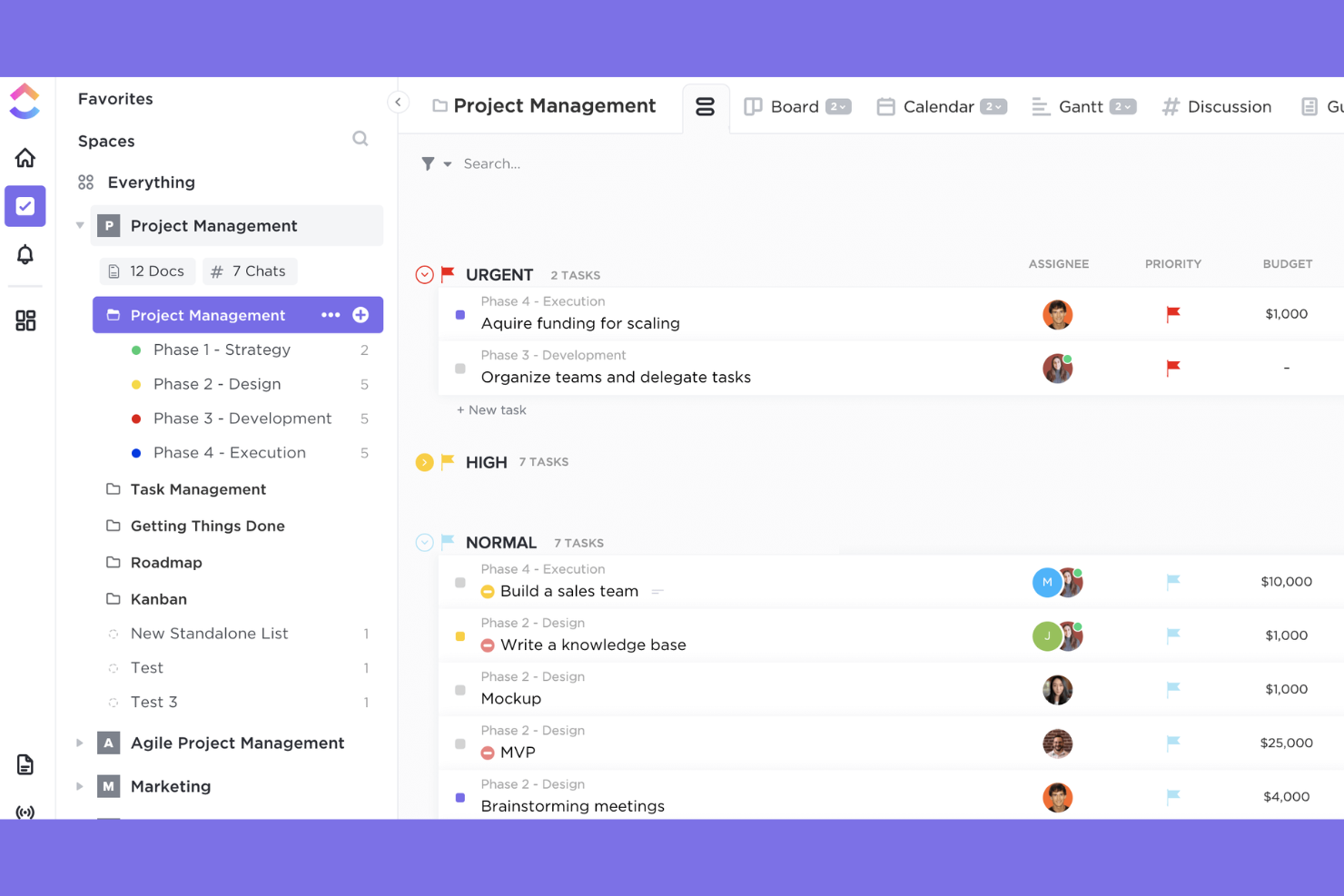The image size is (1344, 896).
Task: Toggle status box for Build a sales team
Action: (x=460, y=583)
